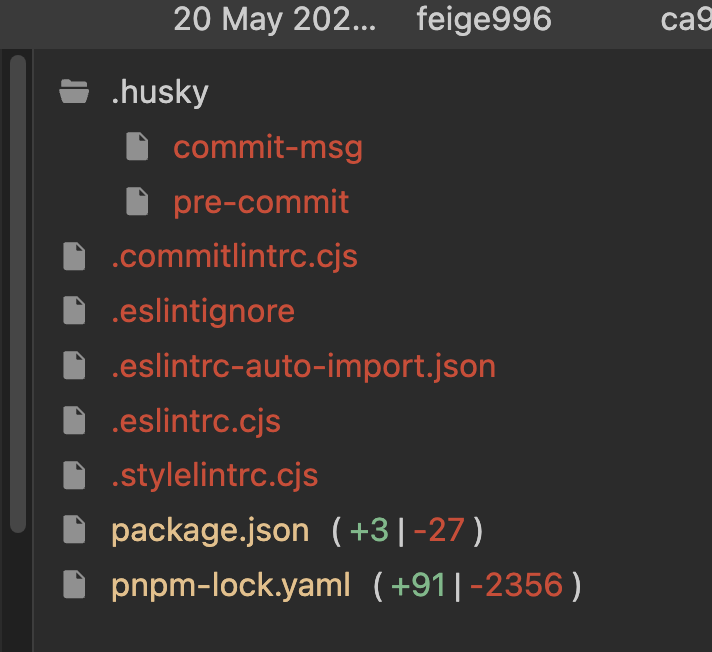Open the deleted pre-commit file
The width and height of the screenshot is (712, 652).
(x=261, y=202)
